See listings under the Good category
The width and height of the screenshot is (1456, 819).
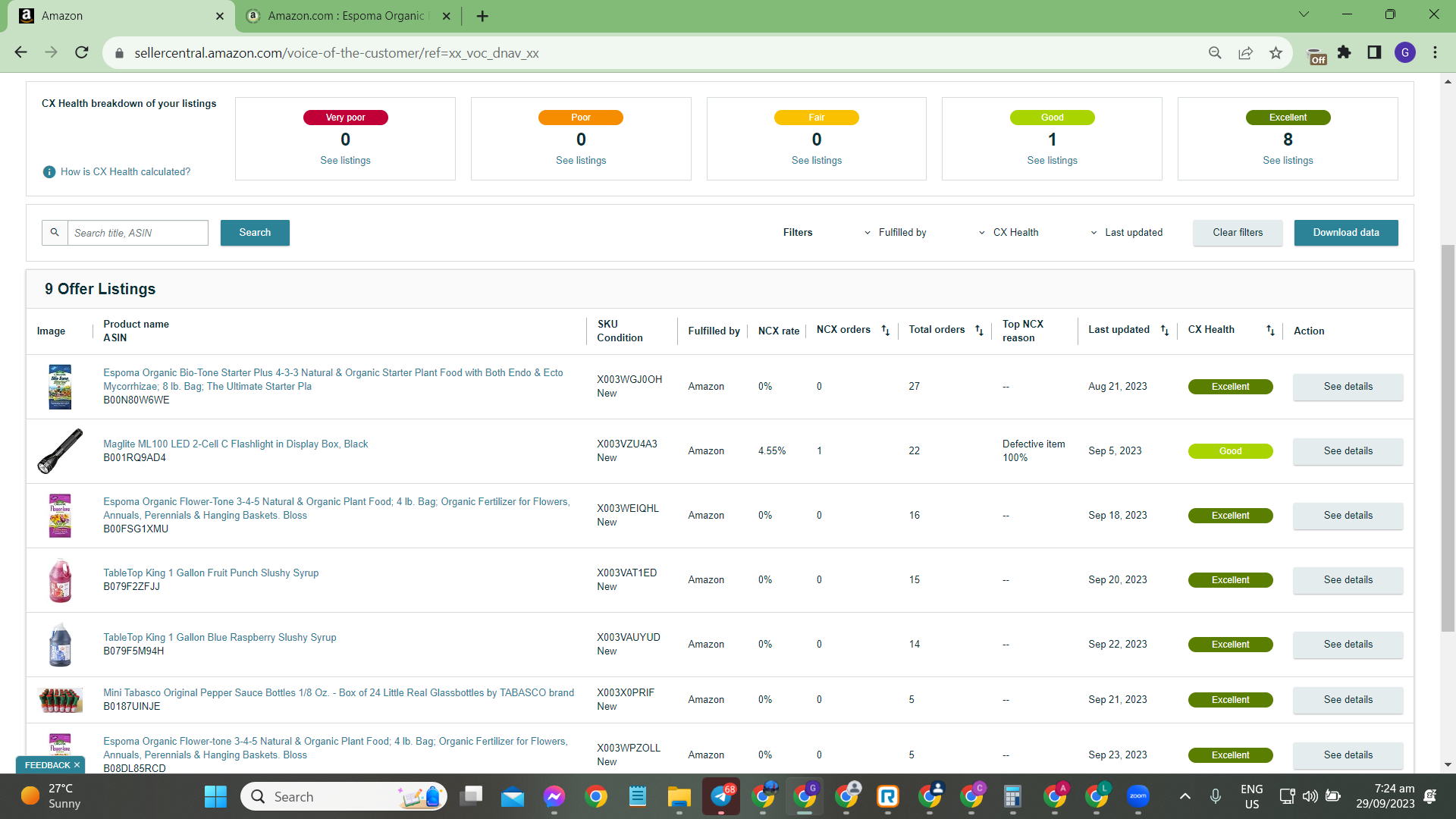click(x=1052, y=161)
